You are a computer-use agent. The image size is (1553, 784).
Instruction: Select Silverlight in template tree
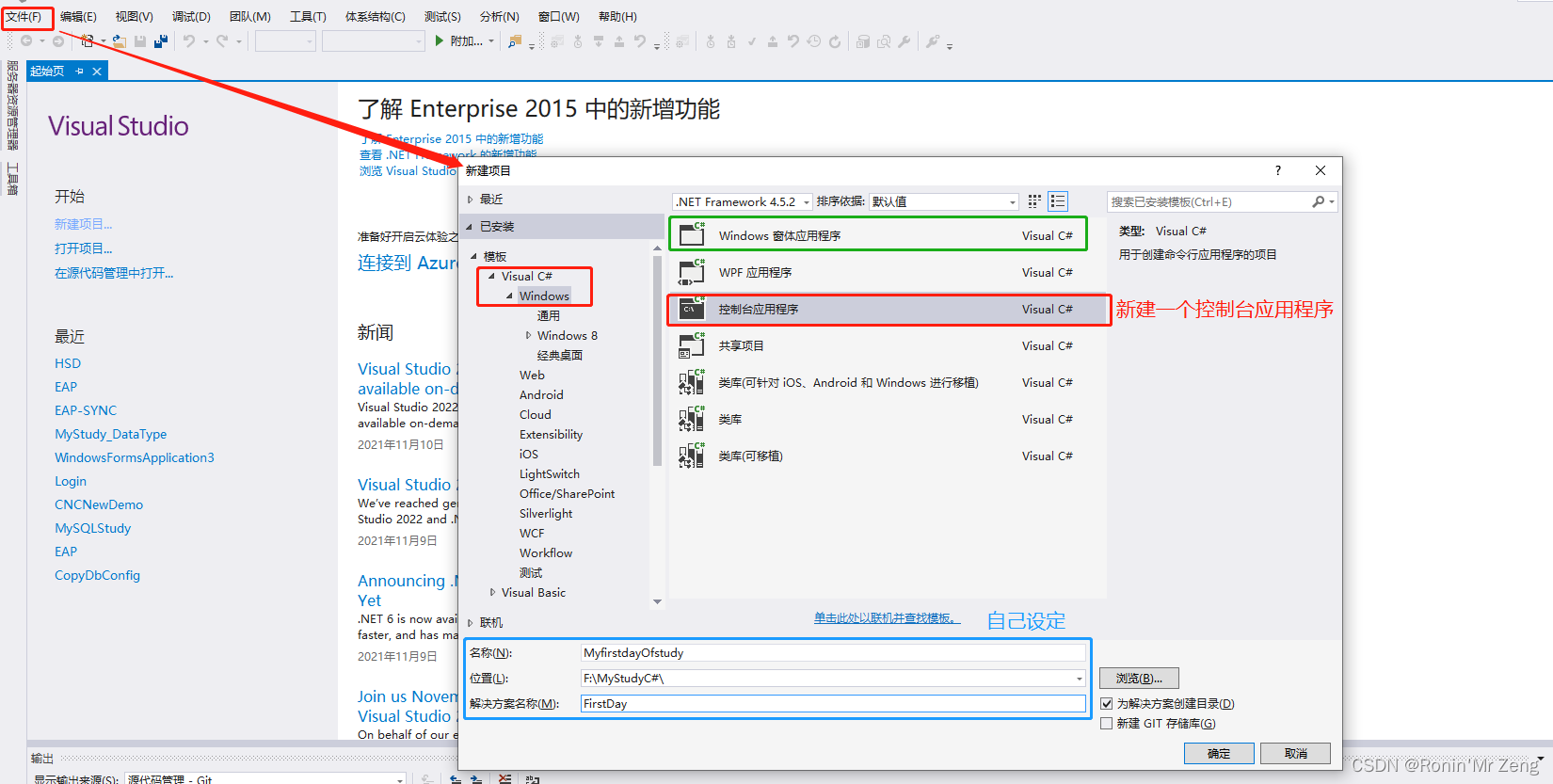click(546, 513)
